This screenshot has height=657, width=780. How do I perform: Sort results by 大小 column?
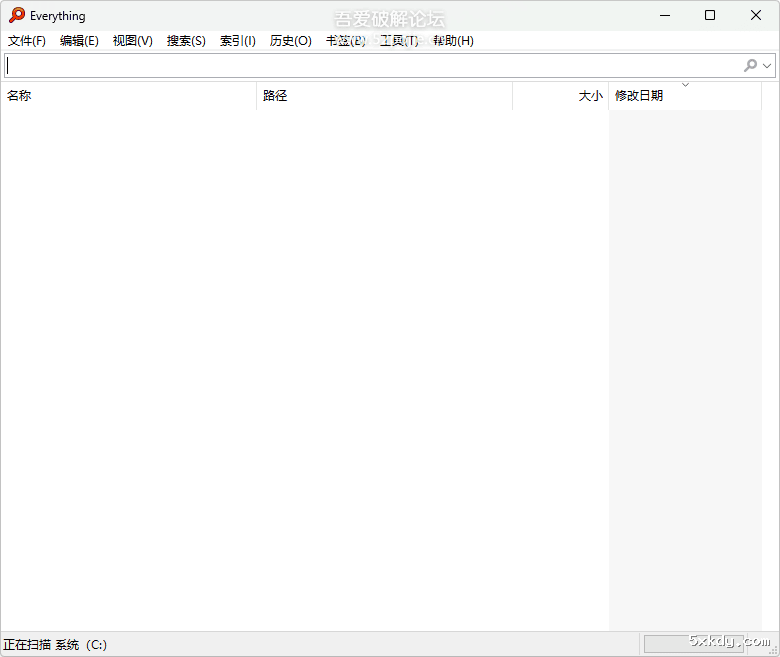click(x=561, y=95)
